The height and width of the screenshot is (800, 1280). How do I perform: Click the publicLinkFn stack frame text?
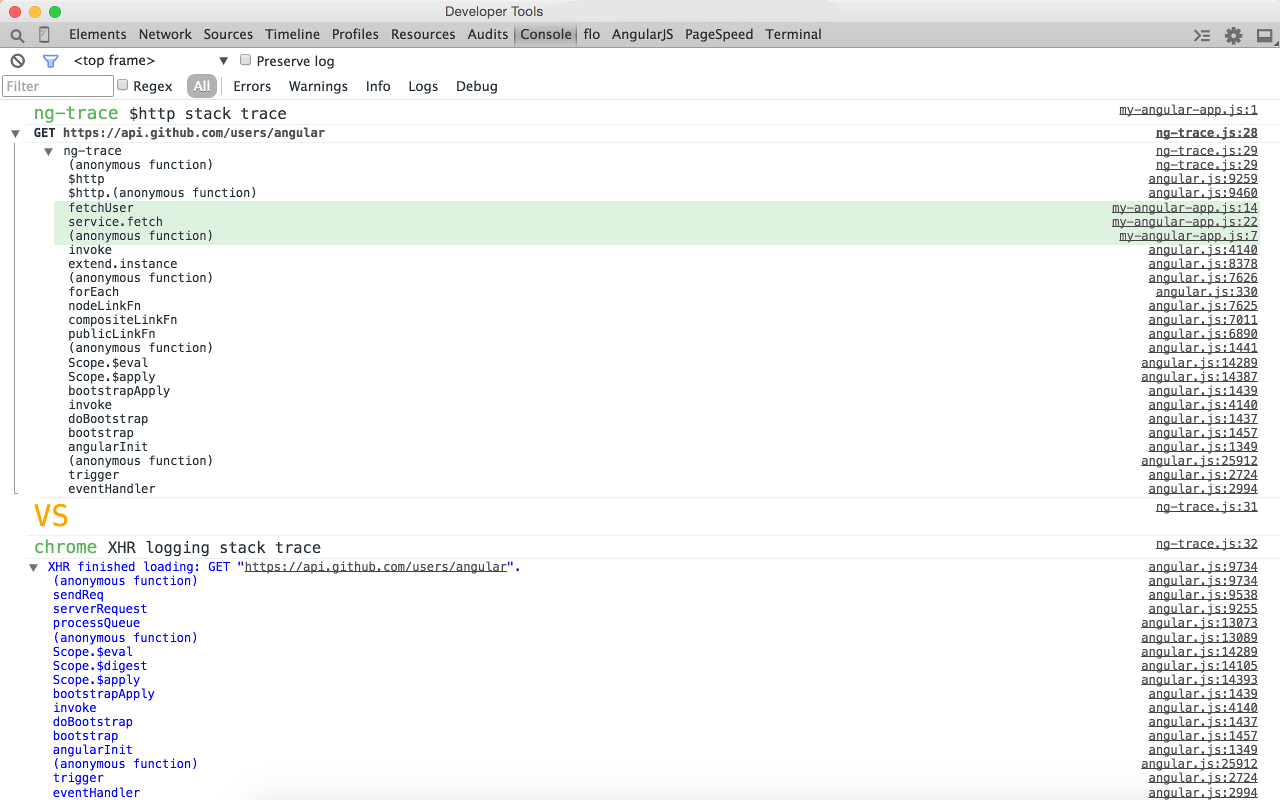[x=111, y=334]
